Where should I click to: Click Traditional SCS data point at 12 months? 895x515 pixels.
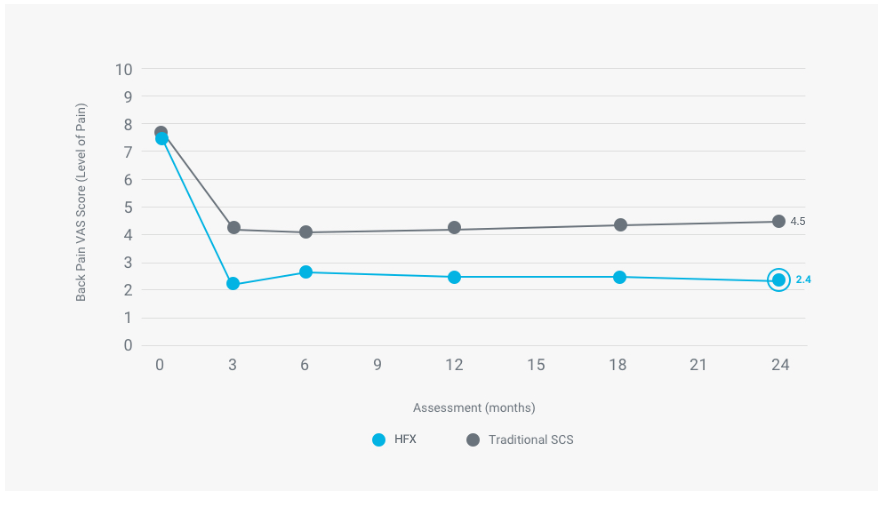tap(454, 228)
